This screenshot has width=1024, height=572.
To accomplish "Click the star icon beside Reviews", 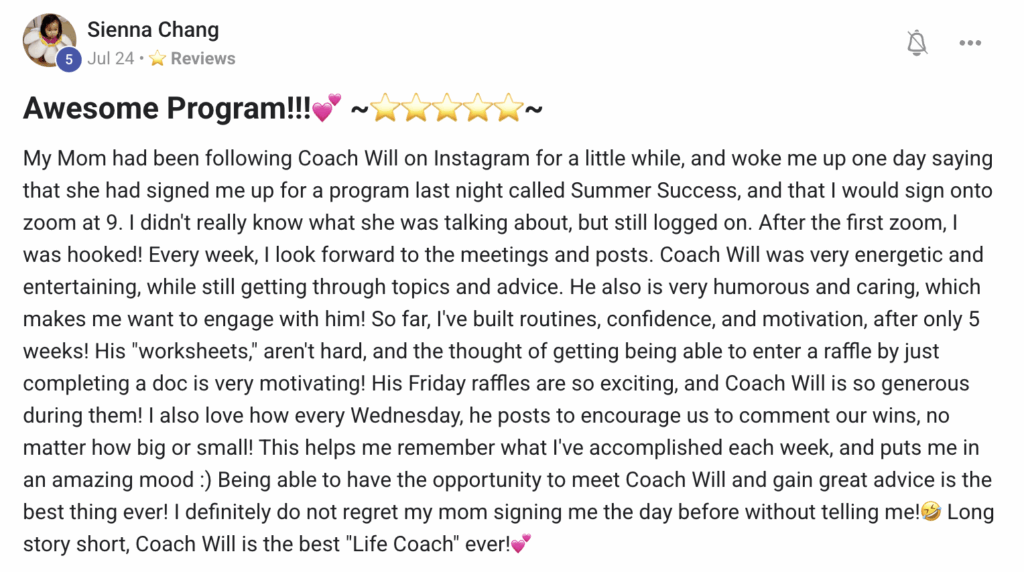I will 158,58.
